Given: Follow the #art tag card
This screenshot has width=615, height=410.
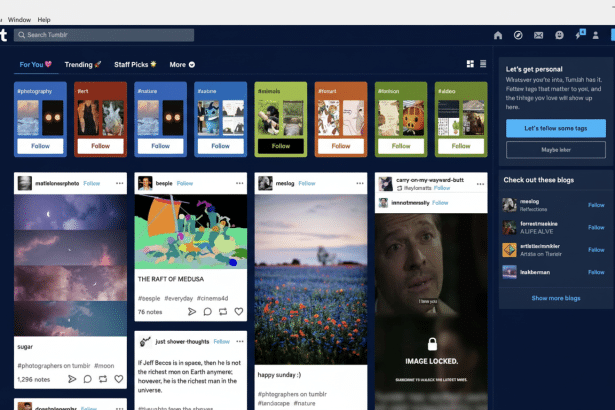Looking at the screenshot, I should [100, 146].
